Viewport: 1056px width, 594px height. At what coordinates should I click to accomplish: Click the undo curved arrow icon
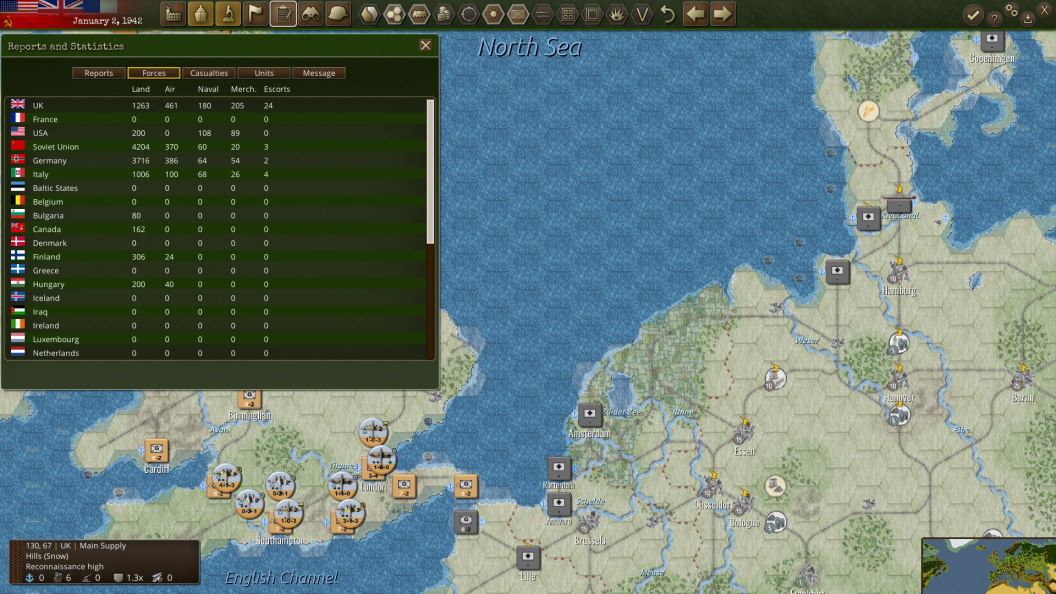[x=667, y=14]
